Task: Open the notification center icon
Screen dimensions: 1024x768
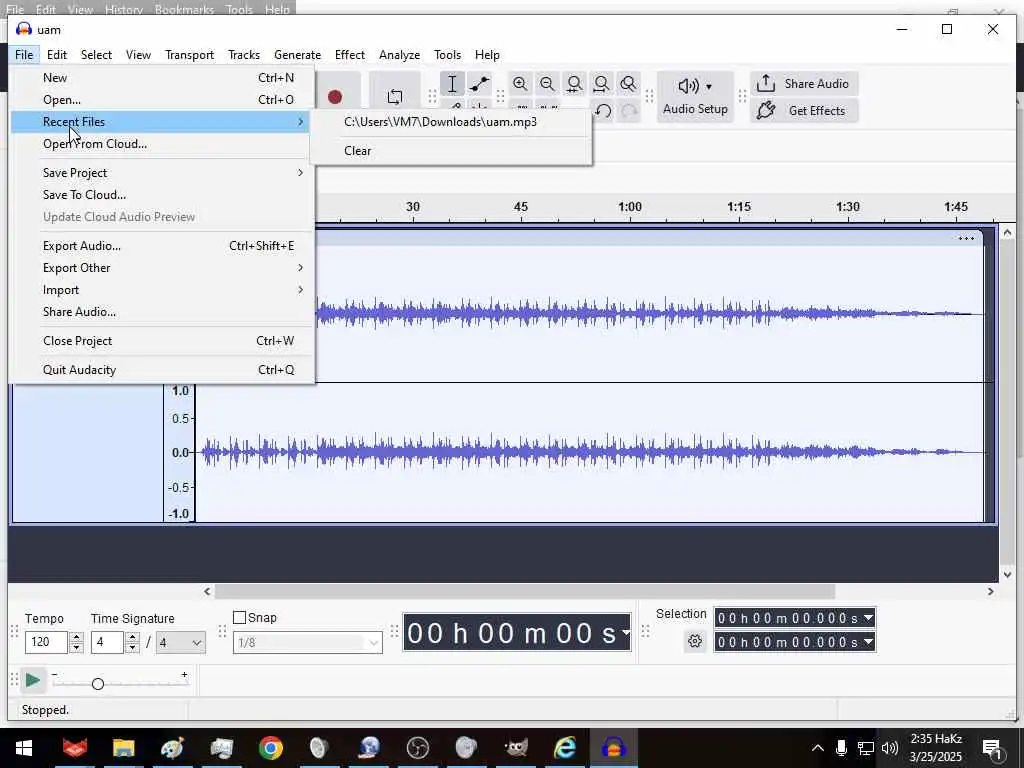Action: [993, 748]
